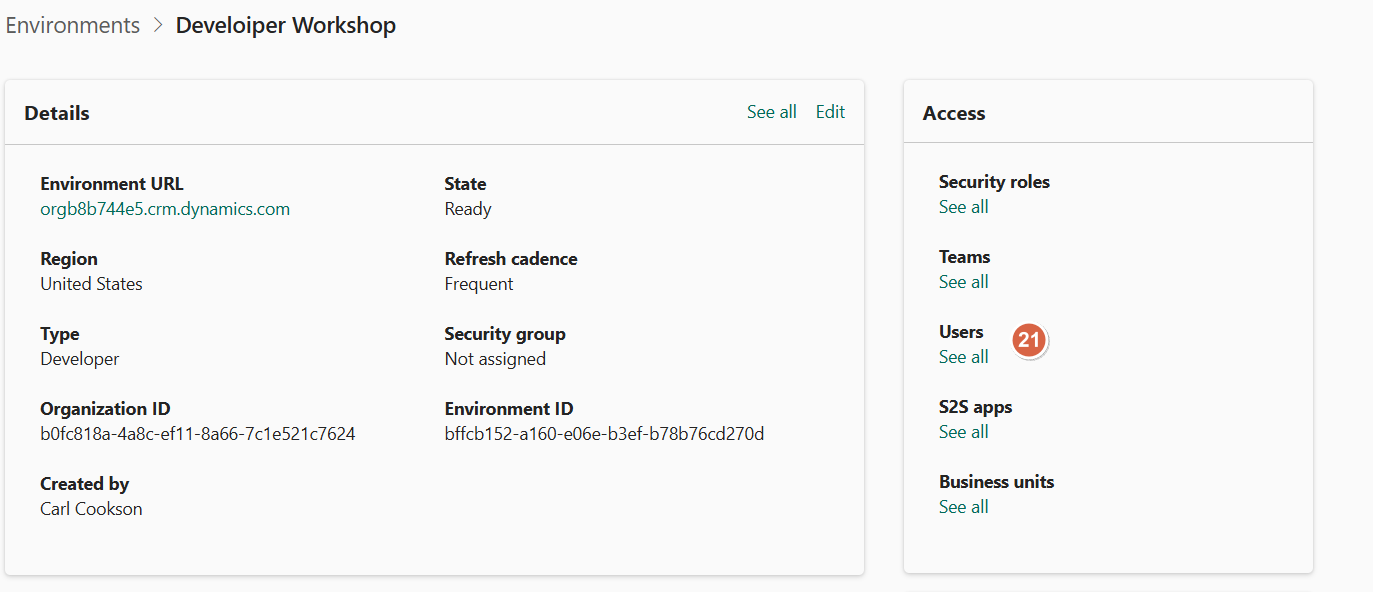Navigate back via the Environments breadcrumb

pos(72,25)
